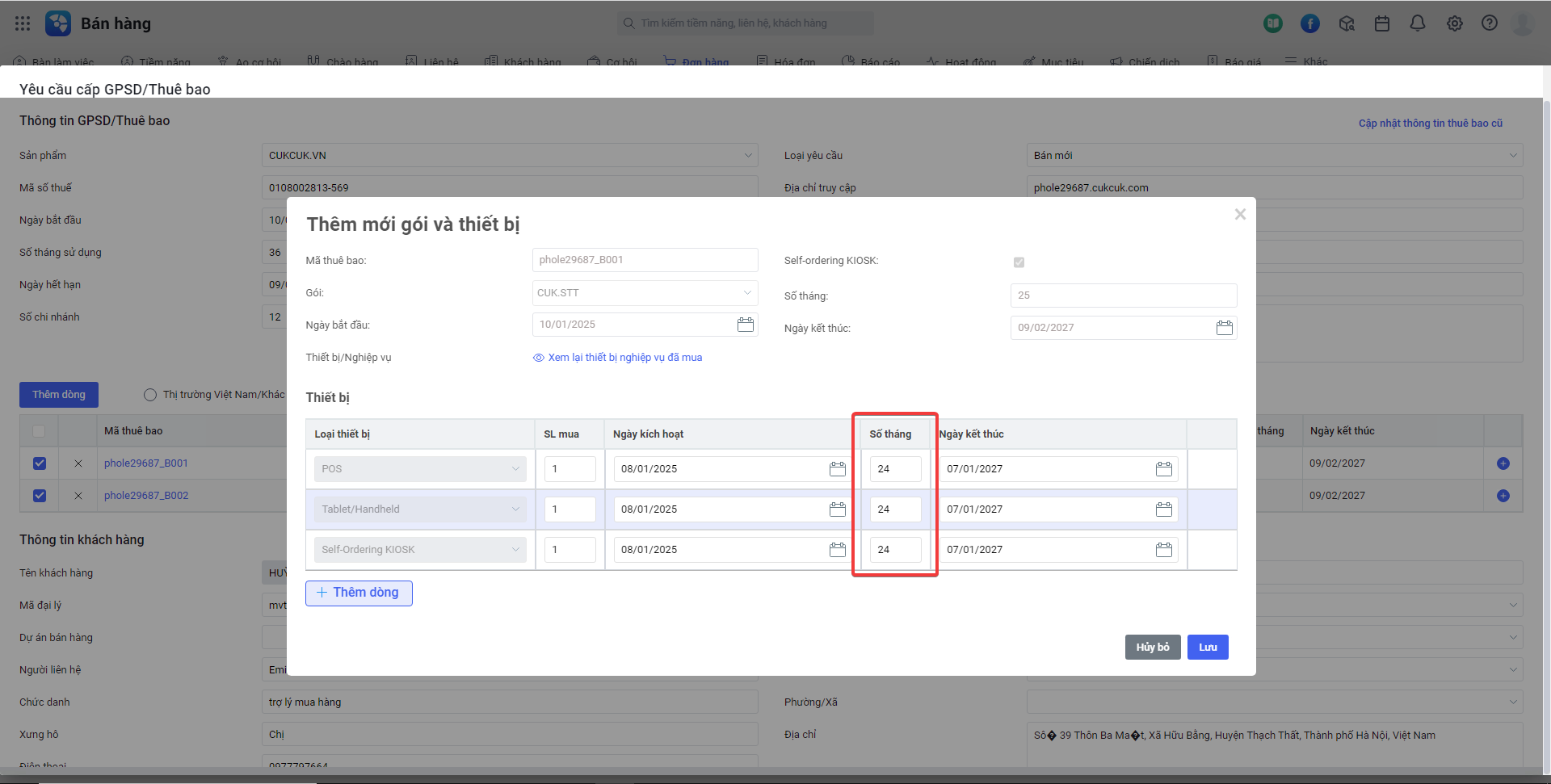
Task: Click the green book icon in header
Action: click(x=1273, y=23)
